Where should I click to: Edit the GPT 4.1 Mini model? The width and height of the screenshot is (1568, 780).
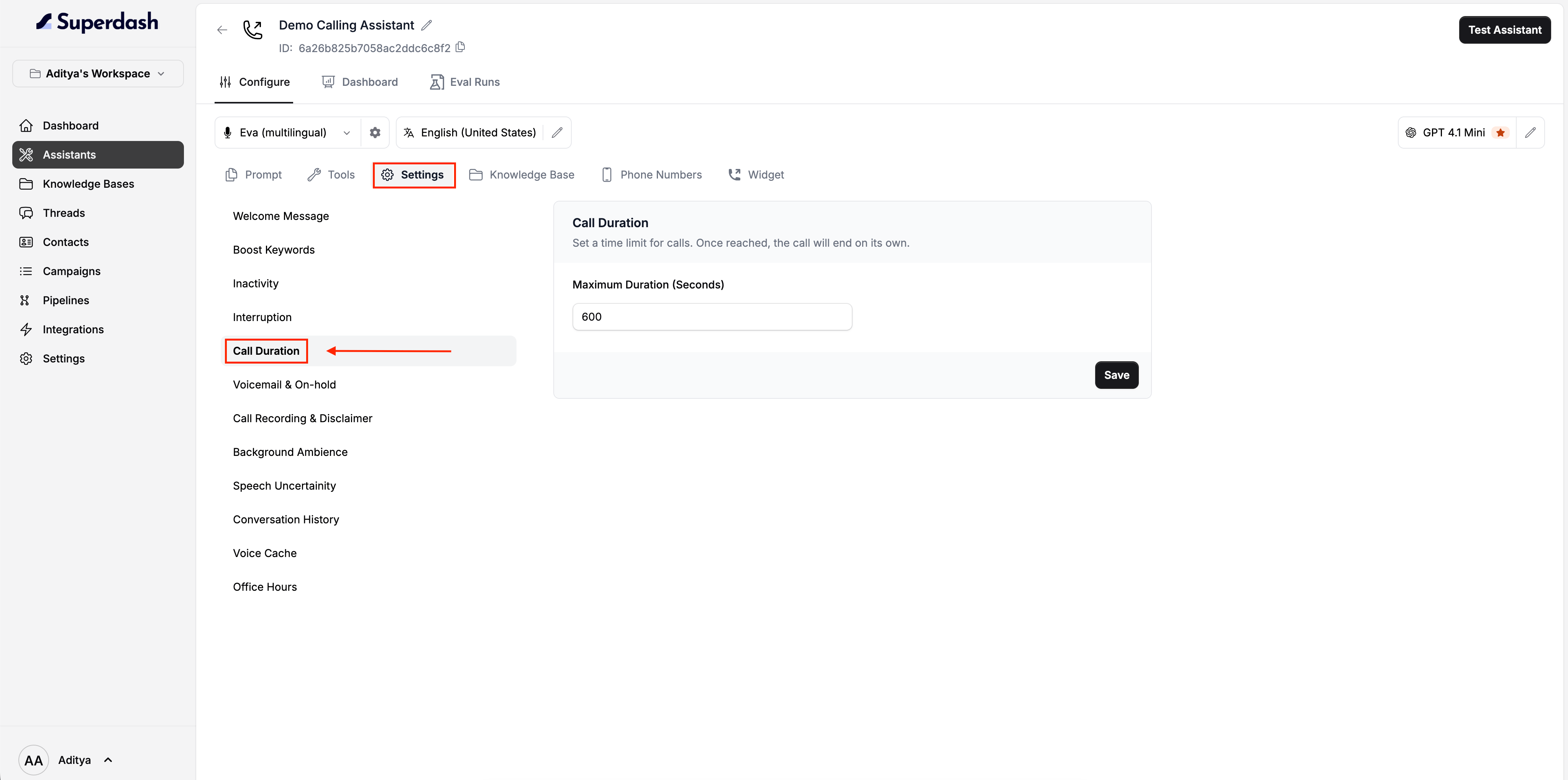click(1530, 133)
